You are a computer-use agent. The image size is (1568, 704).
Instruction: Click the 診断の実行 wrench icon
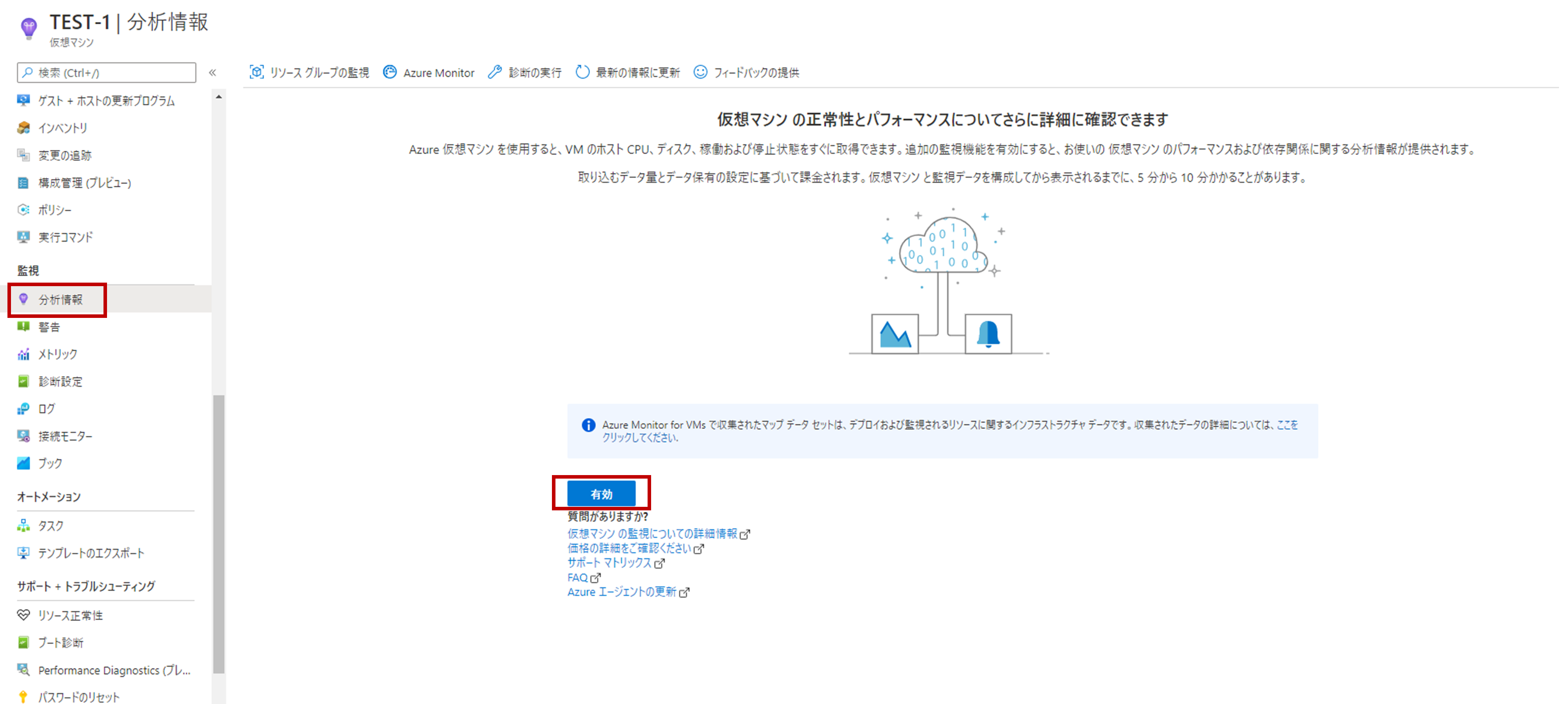(495, 73)
